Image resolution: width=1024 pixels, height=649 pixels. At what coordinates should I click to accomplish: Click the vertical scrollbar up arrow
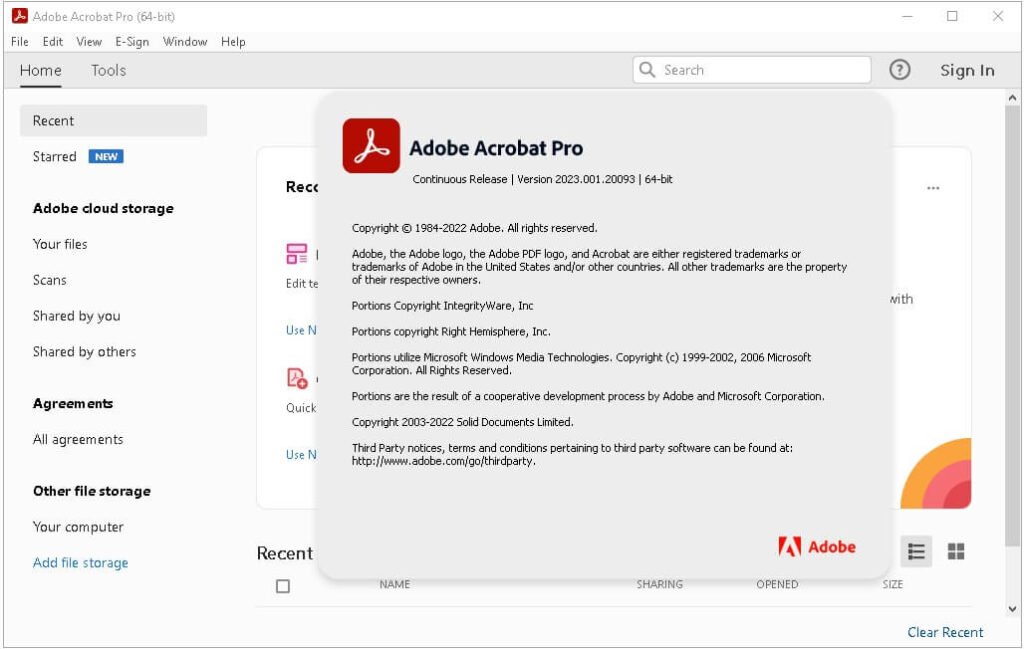click(1012, 97)
